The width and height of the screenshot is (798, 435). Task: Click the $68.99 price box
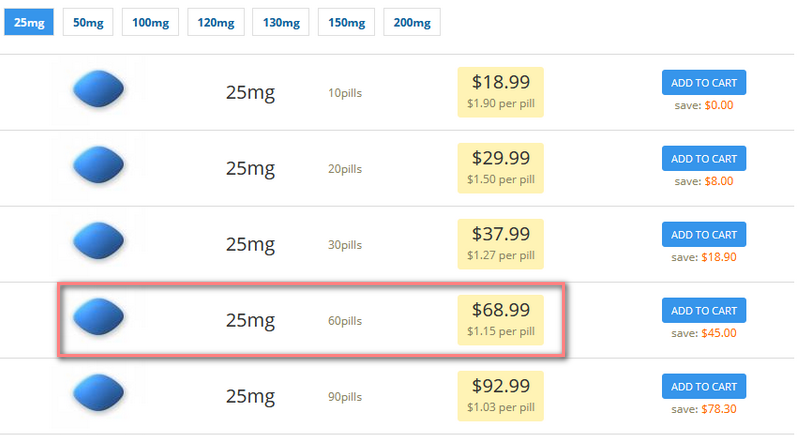pos(500,320)
